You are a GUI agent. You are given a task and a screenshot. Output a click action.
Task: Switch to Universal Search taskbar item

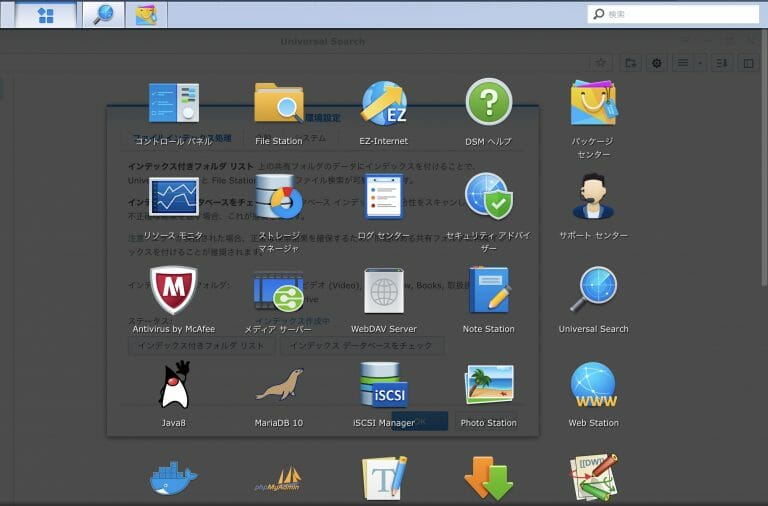[x=103, y=15]
